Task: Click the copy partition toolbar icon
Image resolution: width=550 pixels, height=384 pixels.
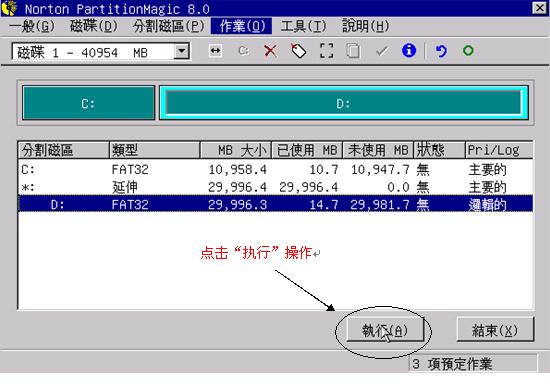Action: [x=353, y=51]
